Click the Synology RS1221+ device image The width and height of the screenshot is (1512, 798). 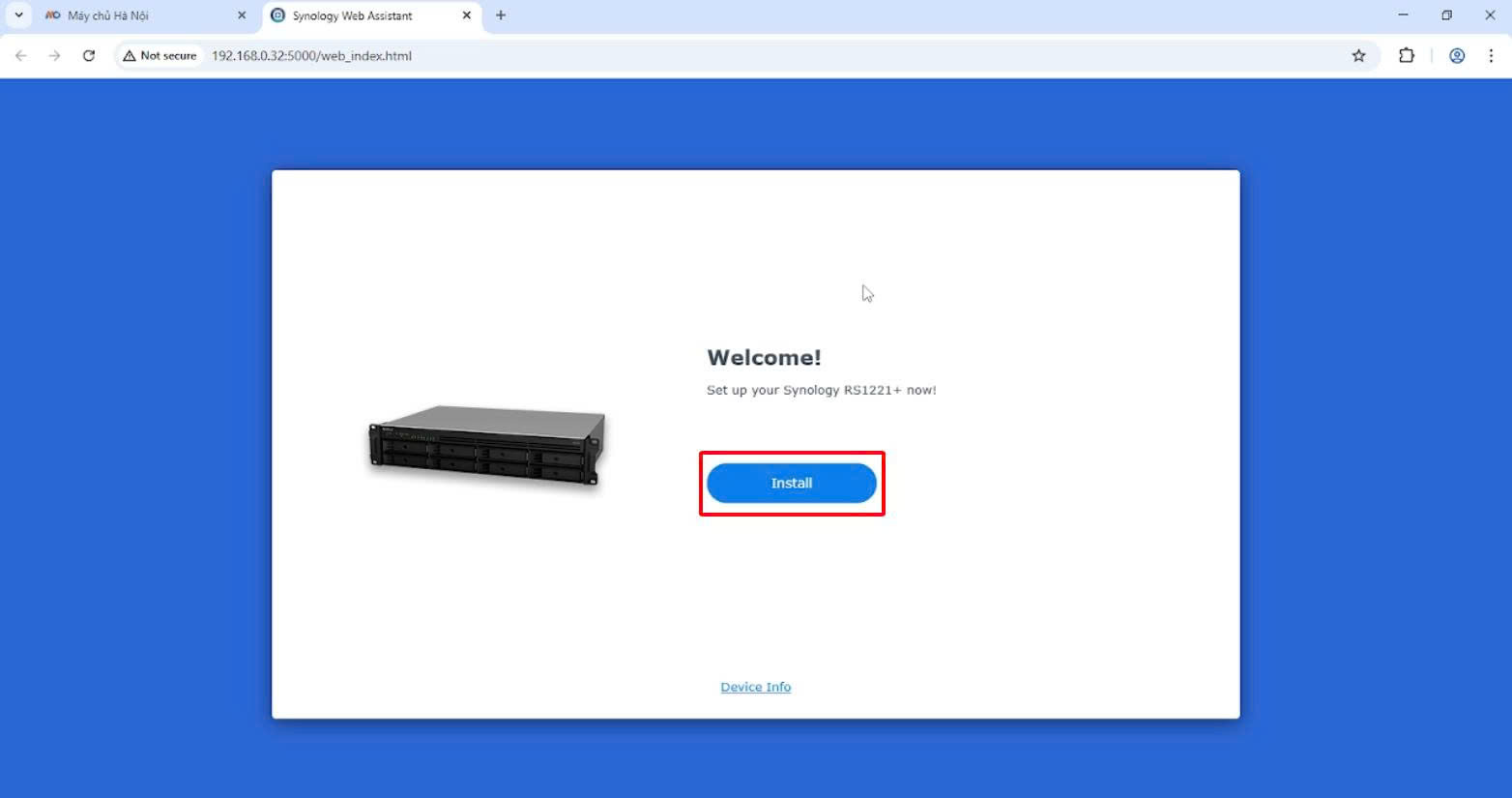point(486,446)
